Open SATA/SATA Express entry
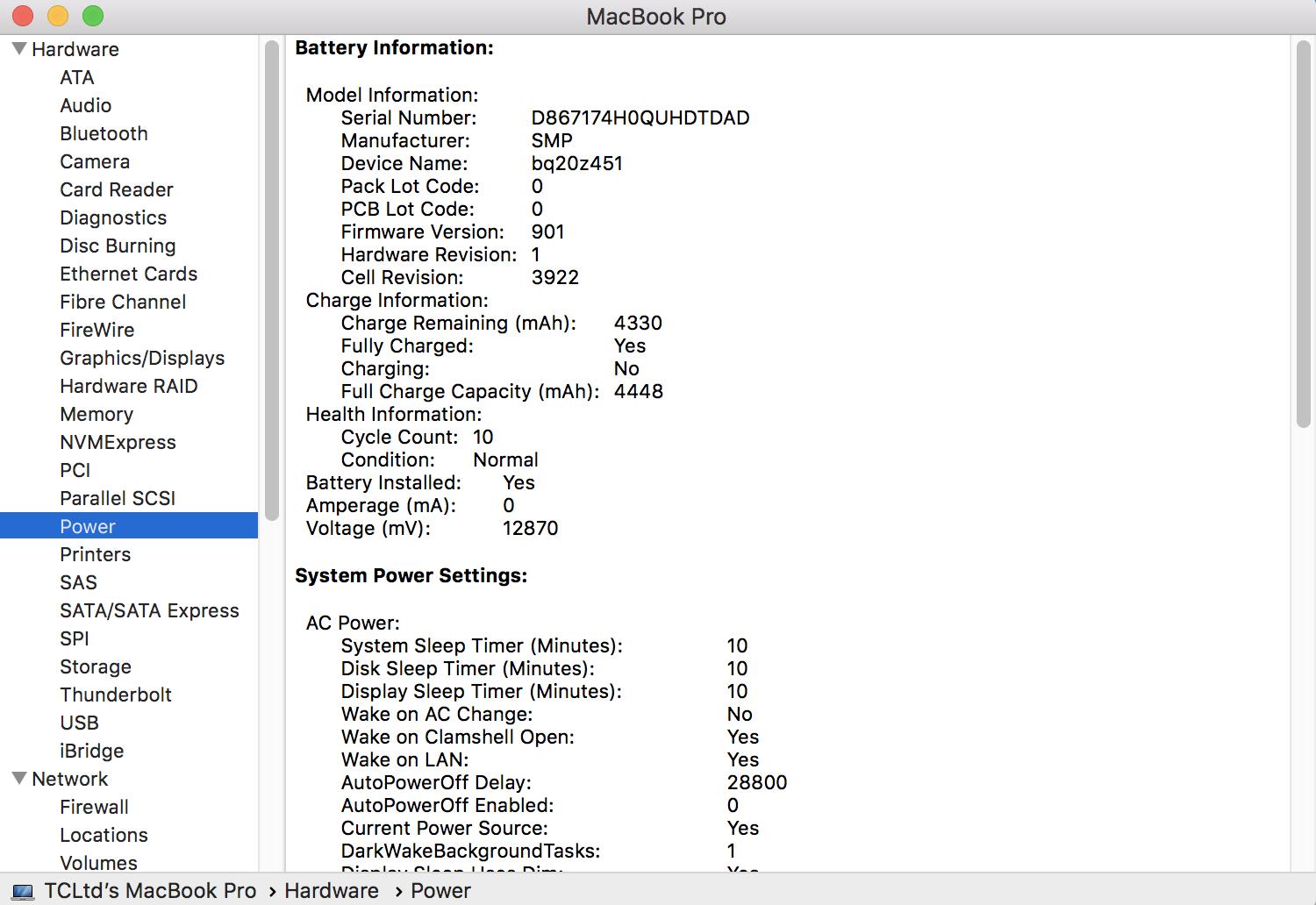Image resolution: width=1316 pixels, height=905 pixels. [149, 610]
